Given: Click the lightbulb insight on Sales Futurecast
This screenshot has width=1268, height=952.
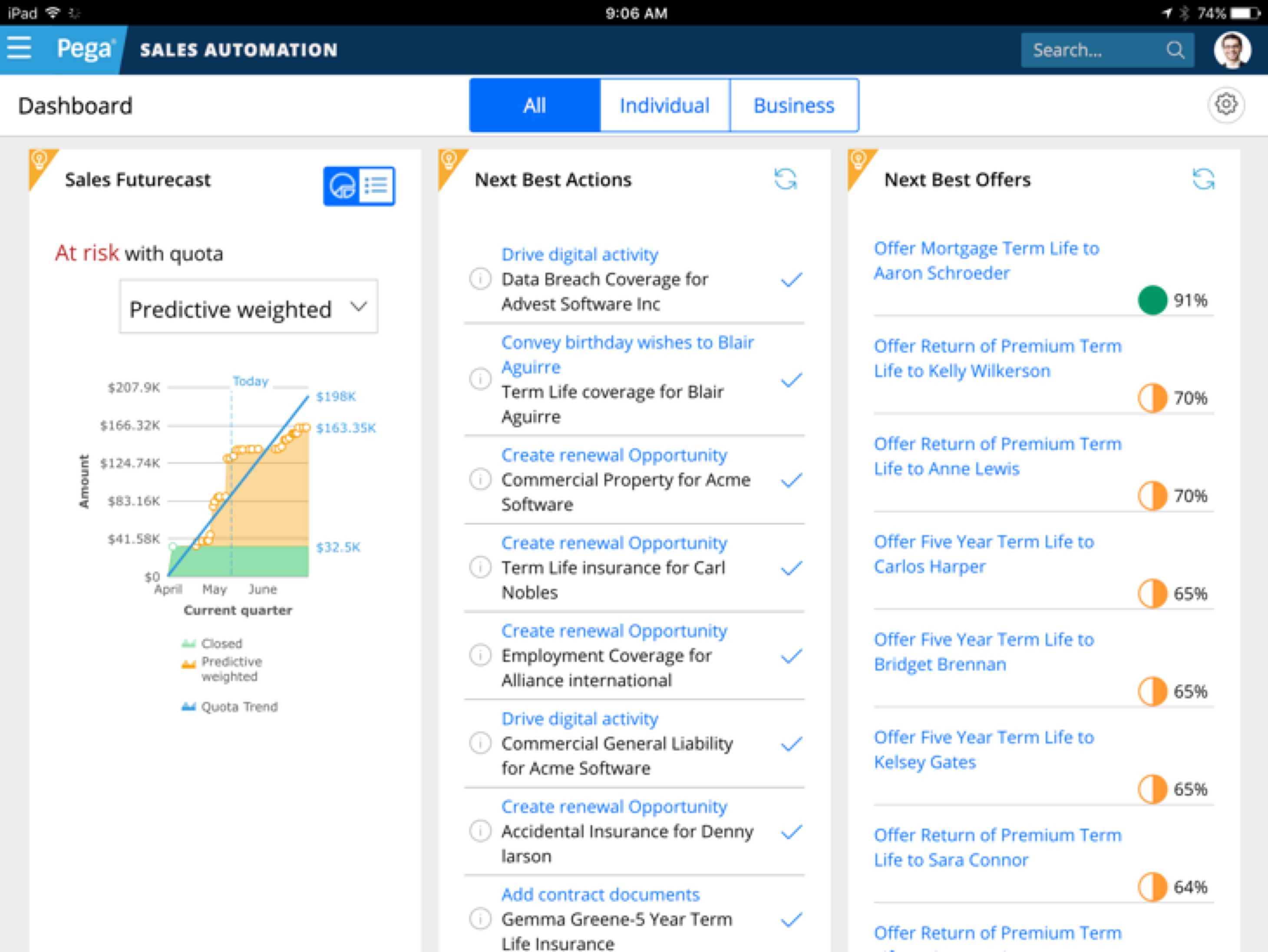Looking at the screenshot, I should 39,160.
